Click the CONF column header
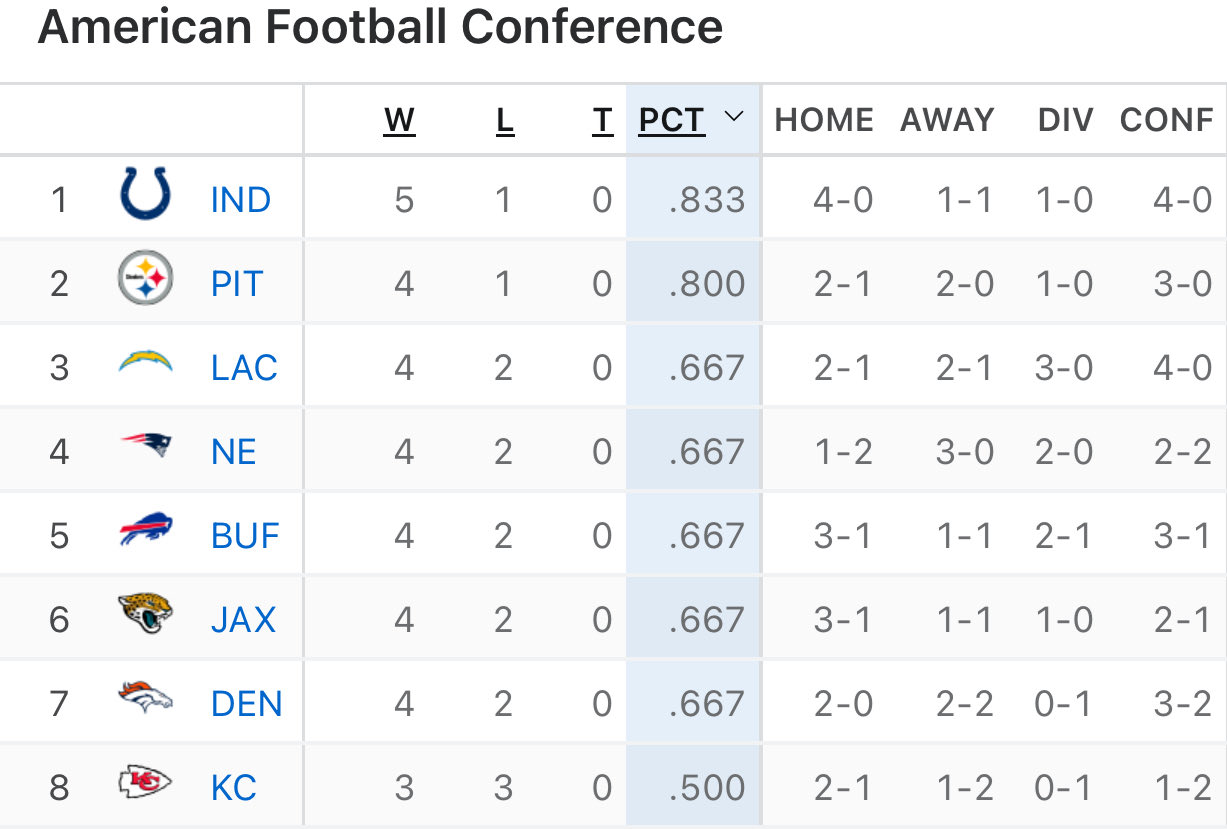The width and height of the screenshot is (1227, 829). [1166, 120]
